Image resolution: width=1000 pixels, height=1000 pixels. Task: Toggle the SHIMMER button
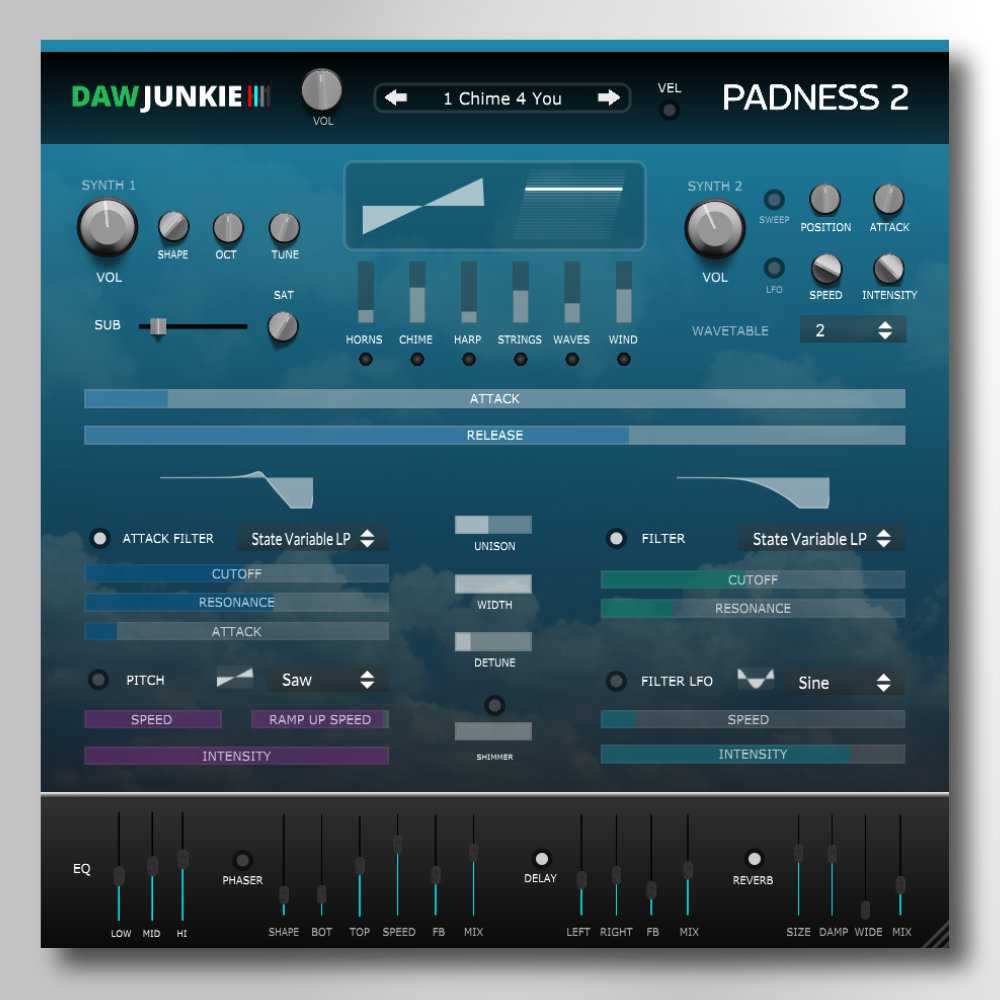click(x=494, y=706)
